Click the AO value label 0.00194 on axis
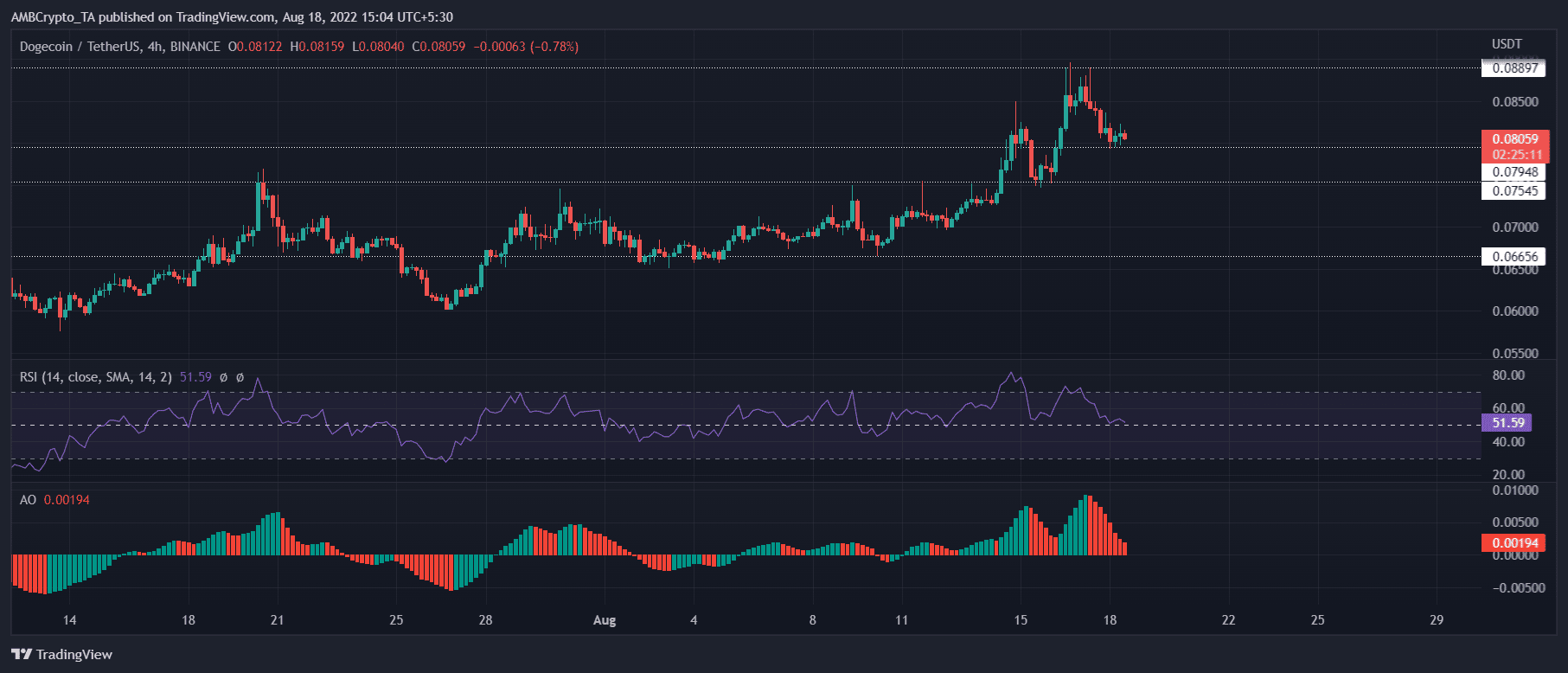The image size is (1568, 673). [1514, 543]
